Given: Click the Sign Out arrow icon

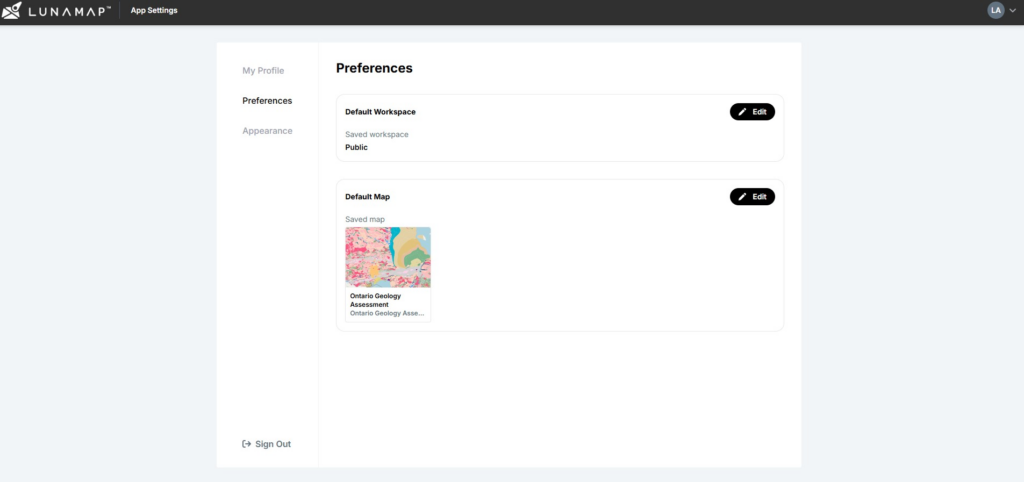Looking at the screenshot, I should coord(246,444).
